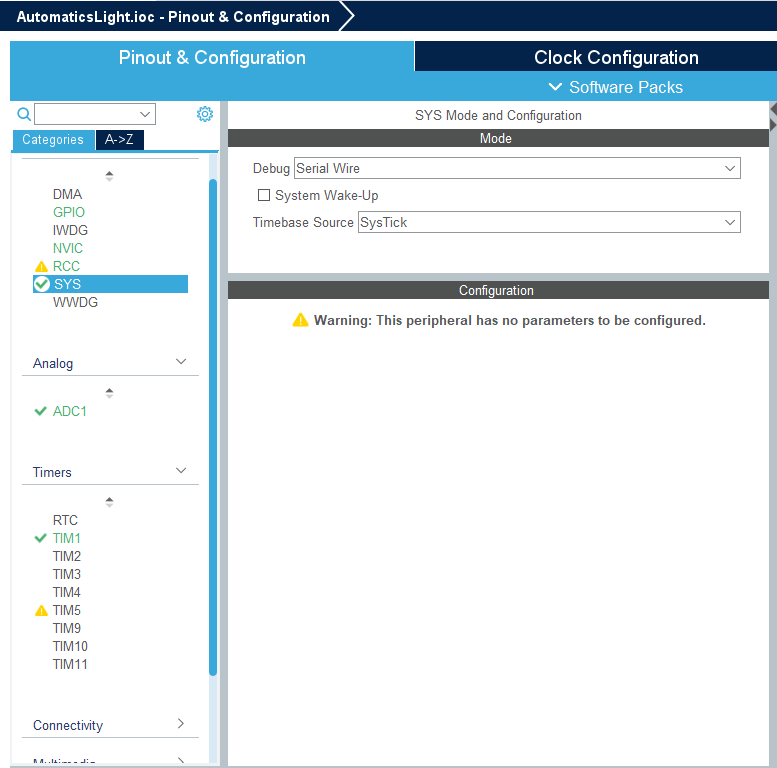Open the gear settings icon

pyautogui.click(x=205, y=114)
